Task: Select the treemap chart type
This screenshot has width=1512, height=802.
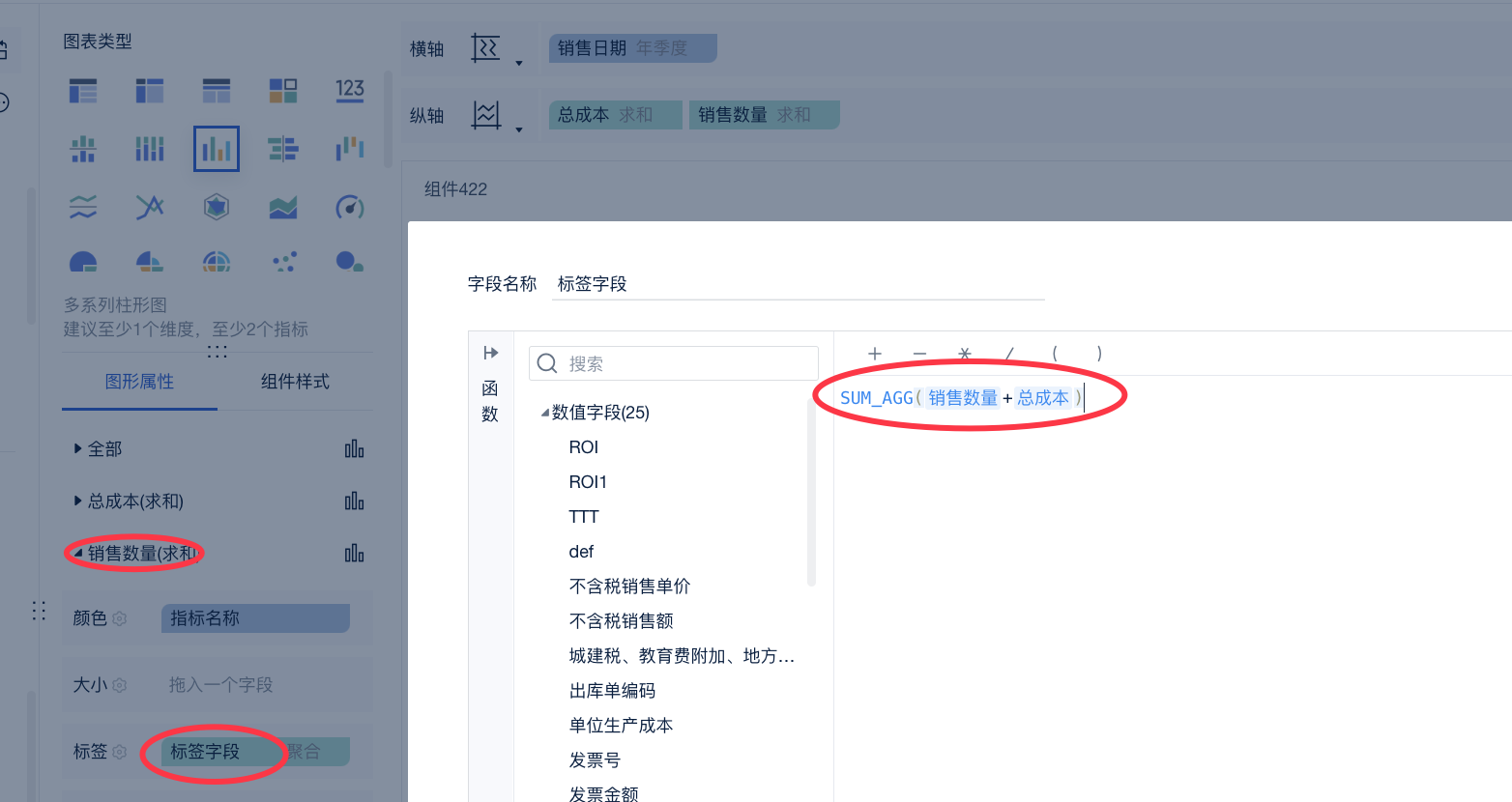Action: coord(283,92)
